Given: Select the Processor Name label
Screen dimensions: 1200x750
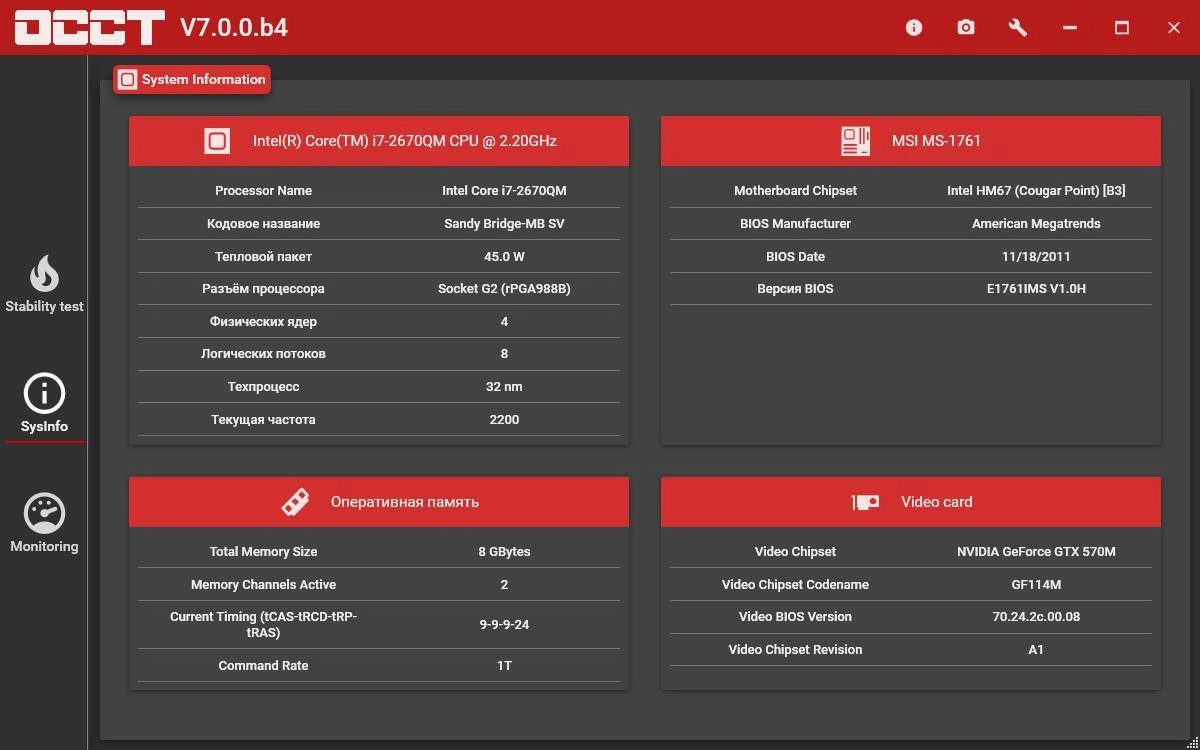Looking at the screenshot, I should pyautogui.click(x=263, y=190).
